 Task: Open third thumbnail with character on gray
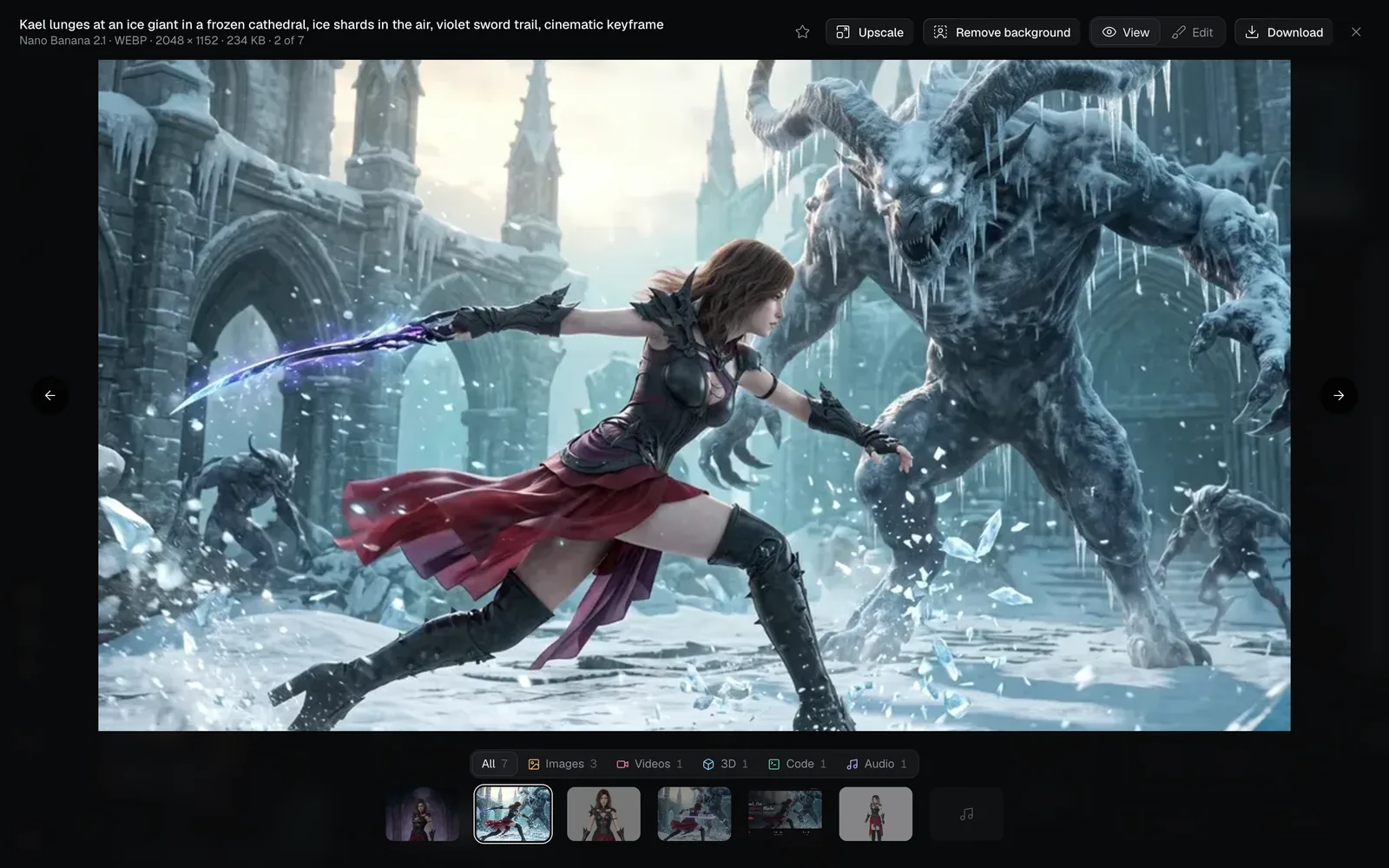point(603,814)
